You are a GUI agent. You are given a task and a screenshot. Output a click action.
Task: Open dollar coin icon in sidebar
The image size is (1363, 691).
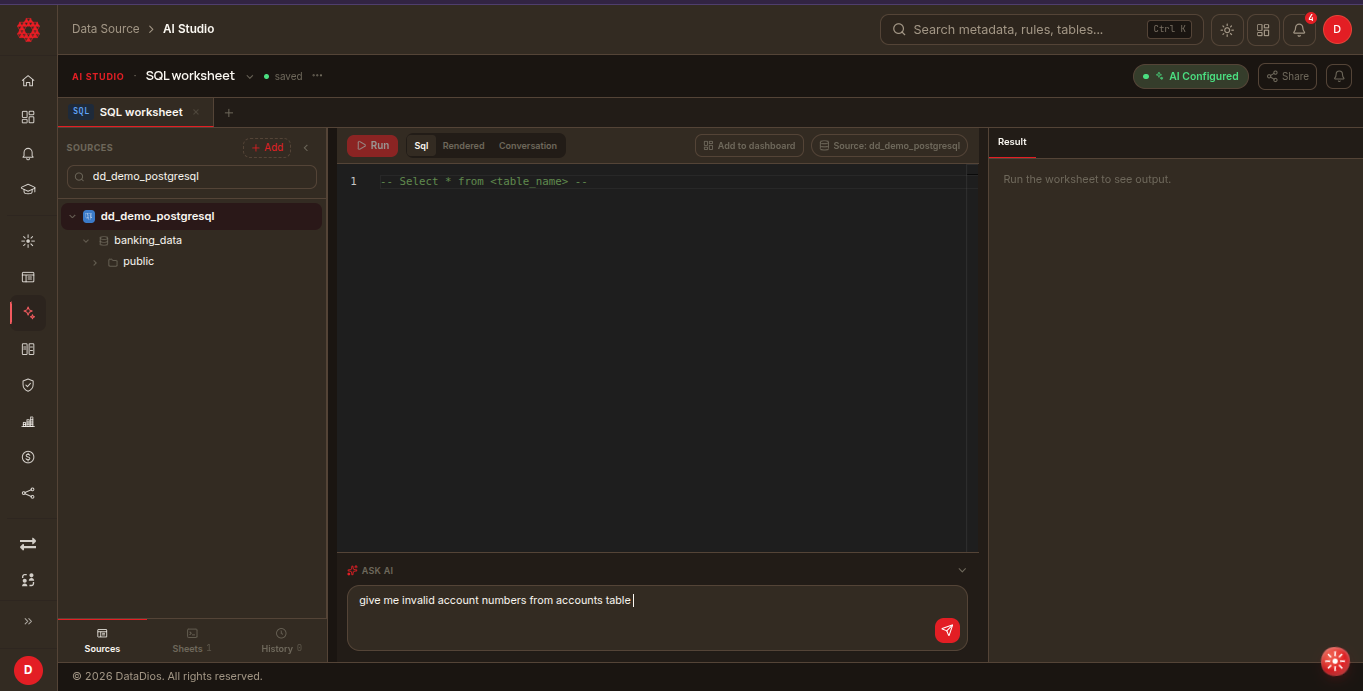[x=28, y=457]
